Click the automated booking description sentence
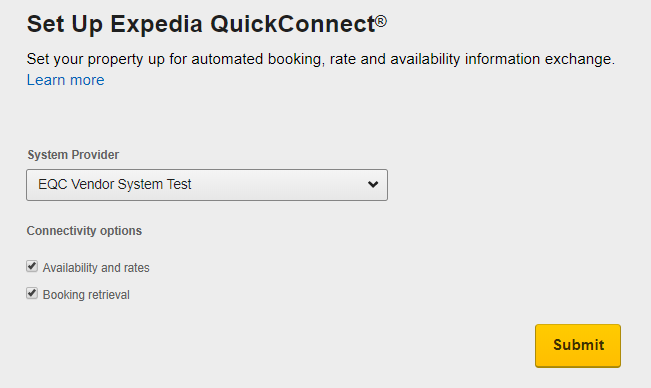Screen dimensions: 651x388 [x=321, y=59]
